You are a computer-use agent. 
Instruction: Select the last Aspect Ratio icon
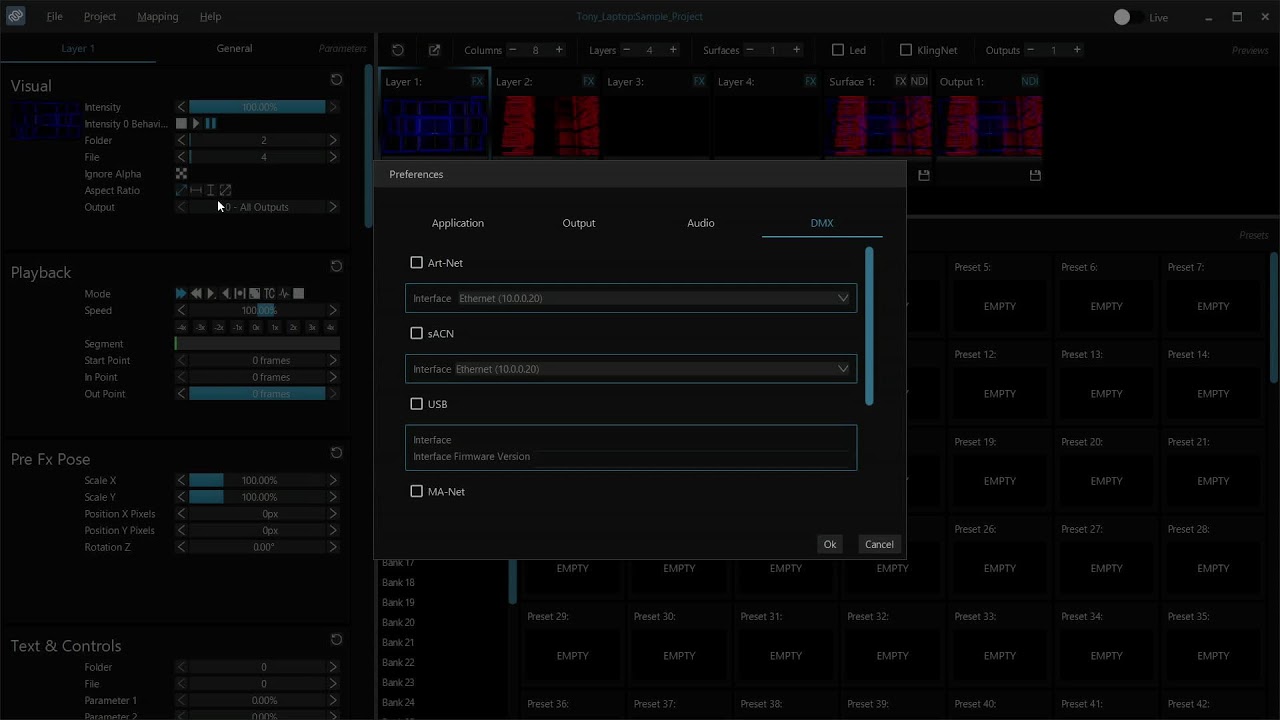[225, 190]
